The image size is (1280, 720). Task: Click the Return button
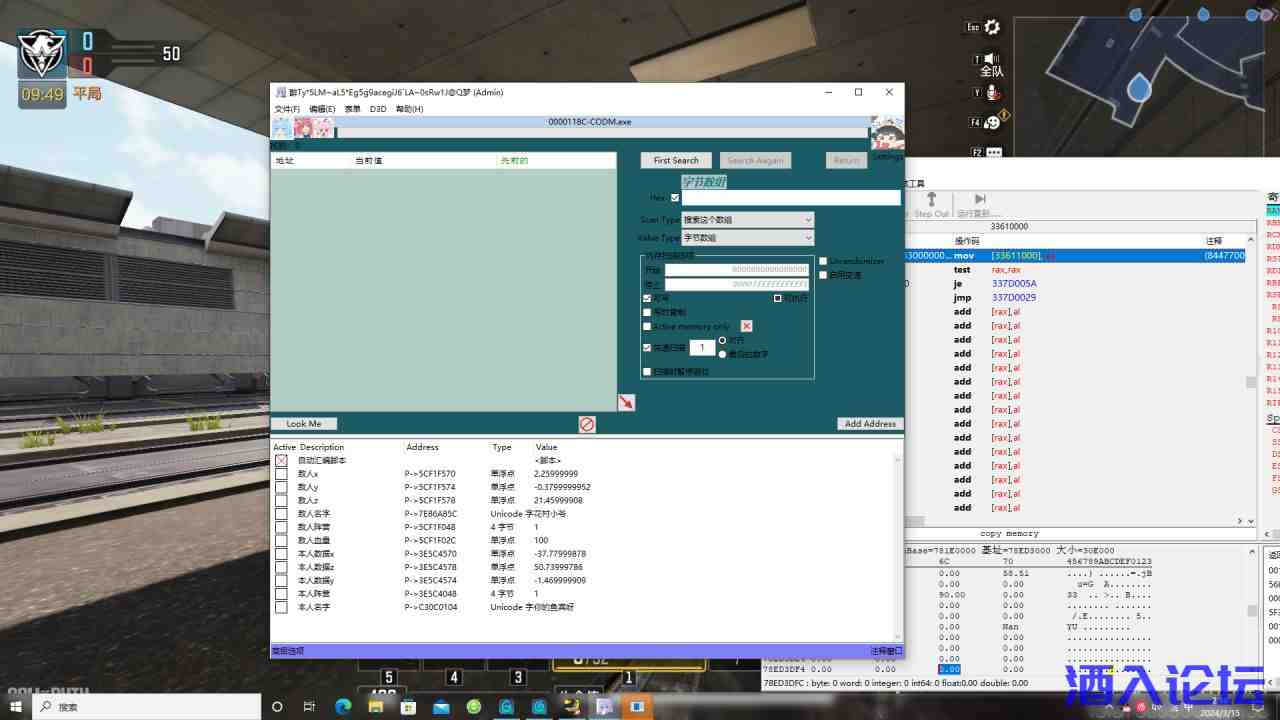coord(846,160)
